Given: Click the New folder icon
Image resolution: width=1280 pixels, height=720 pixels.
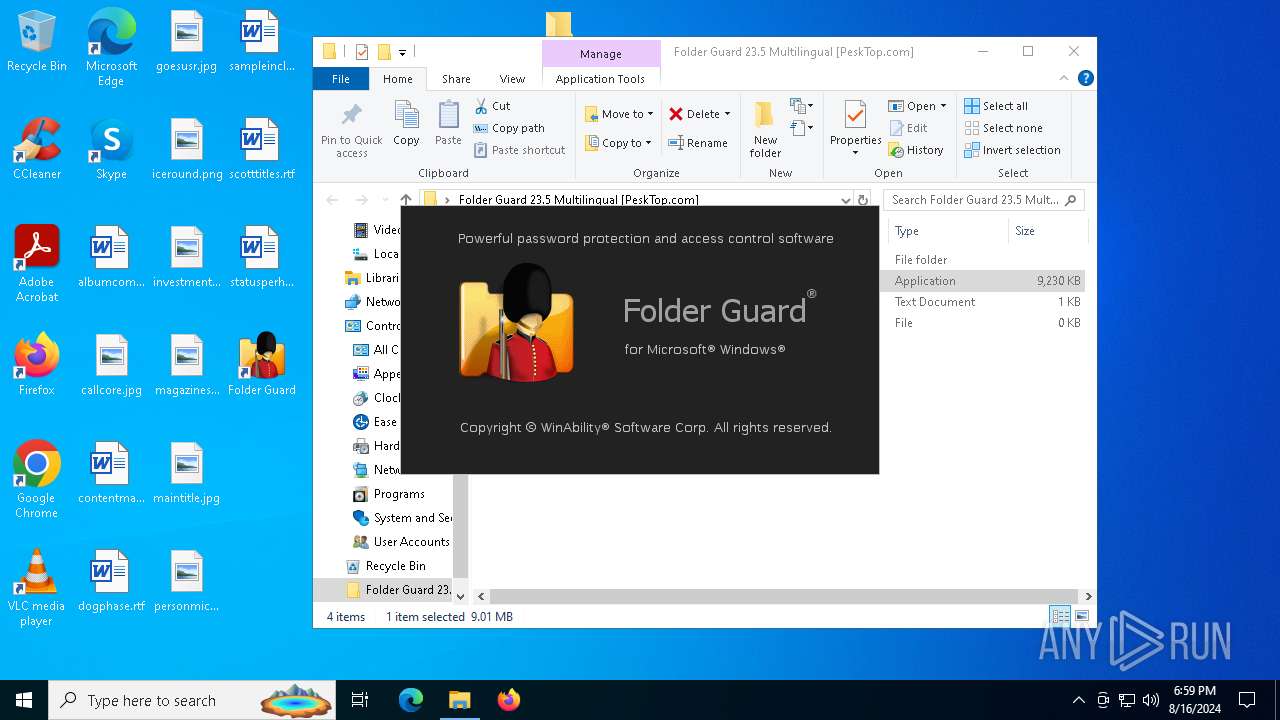Looking at the screenshot, I should [x=765, y=114].
